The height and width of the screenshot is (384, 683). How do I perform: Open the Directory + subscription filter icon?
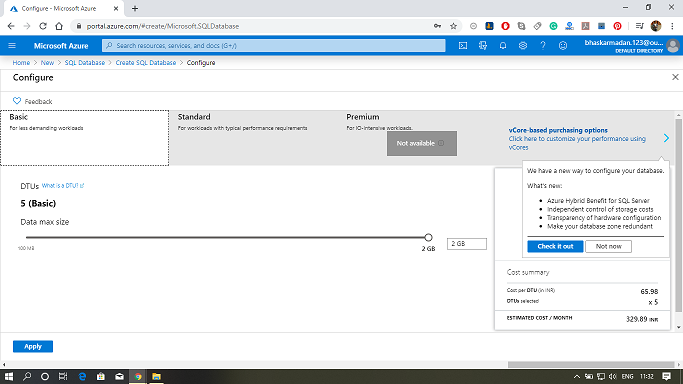(x=483, y=46)
